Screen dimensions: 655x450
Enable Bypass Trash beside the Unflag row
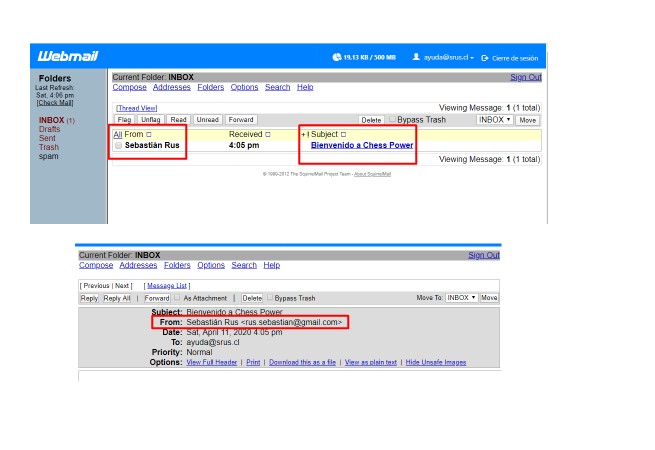392,119
